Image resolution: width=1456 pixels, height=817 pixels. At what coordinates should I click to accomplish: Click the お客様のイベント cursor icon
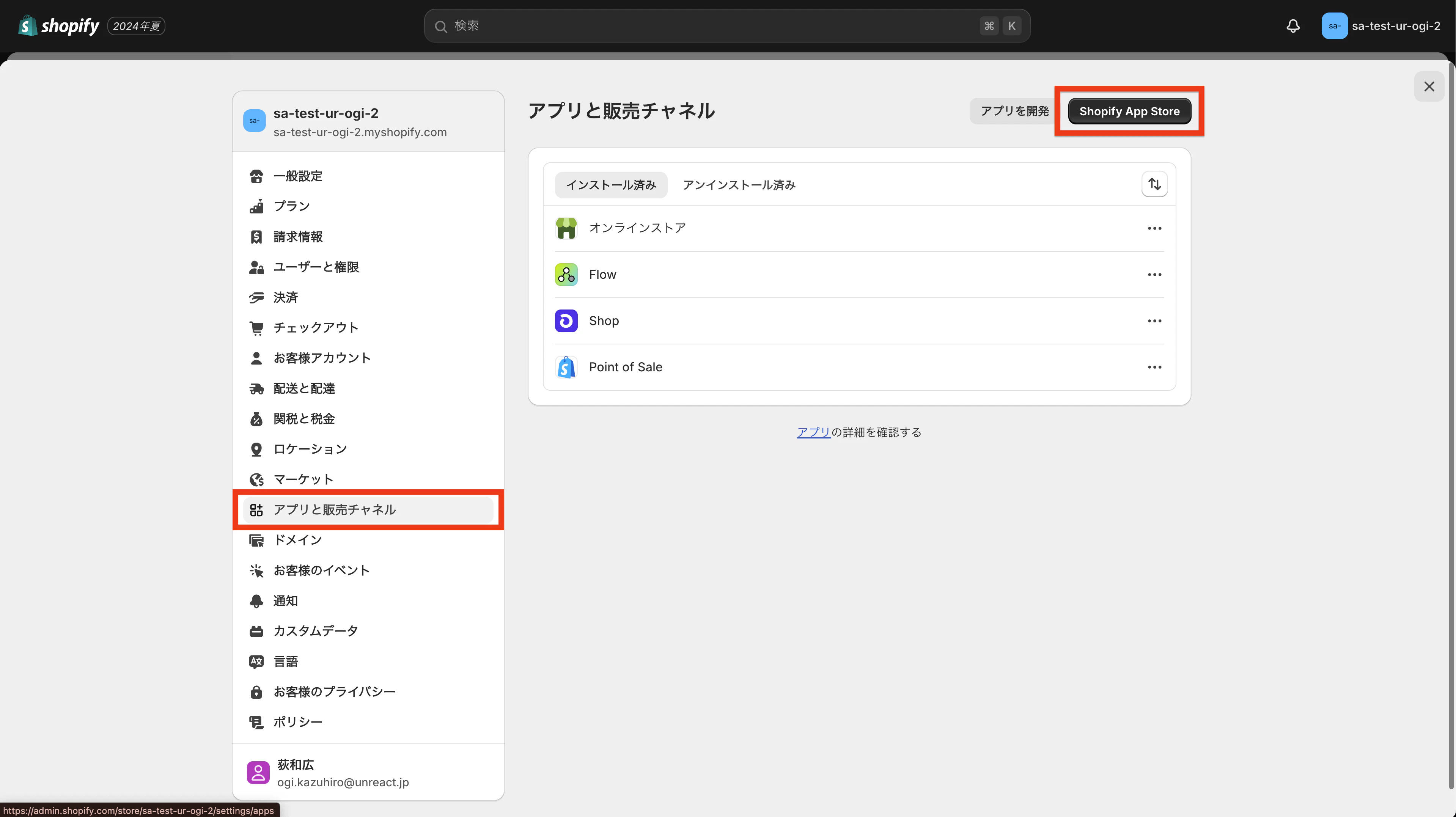[x=256, y=571]
